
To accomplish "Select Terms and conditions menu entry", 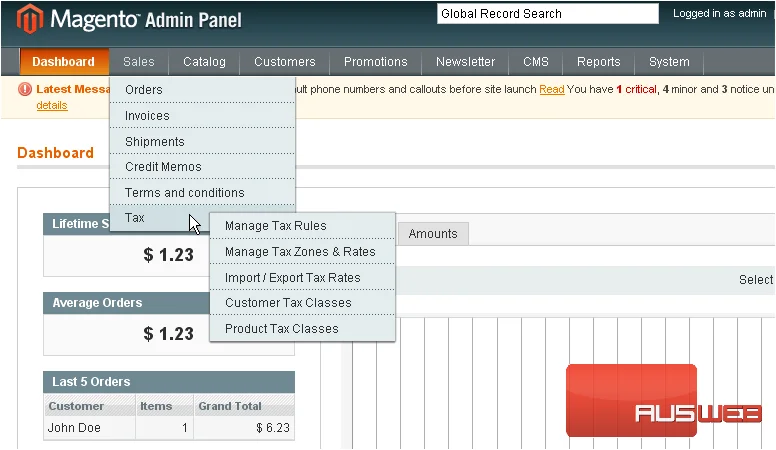I will (x=202, y=192).
